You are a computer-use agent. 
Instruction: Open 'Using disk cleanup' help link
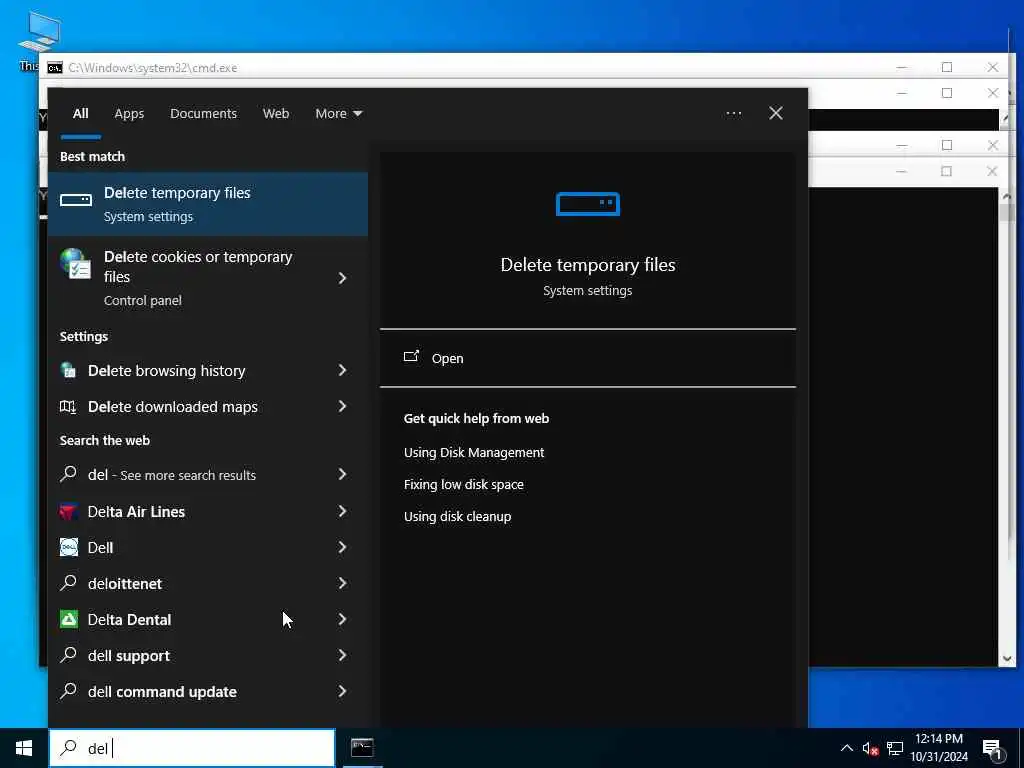(x=457, y=517)
